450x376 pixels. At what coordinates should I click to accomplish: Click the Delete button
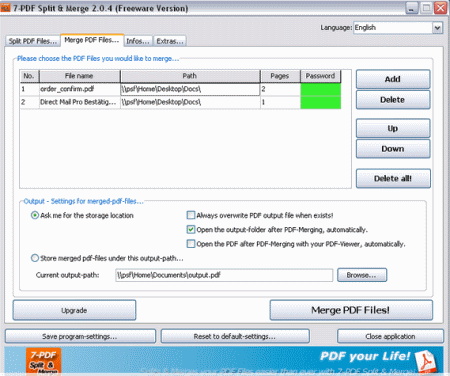click(393, 100)
